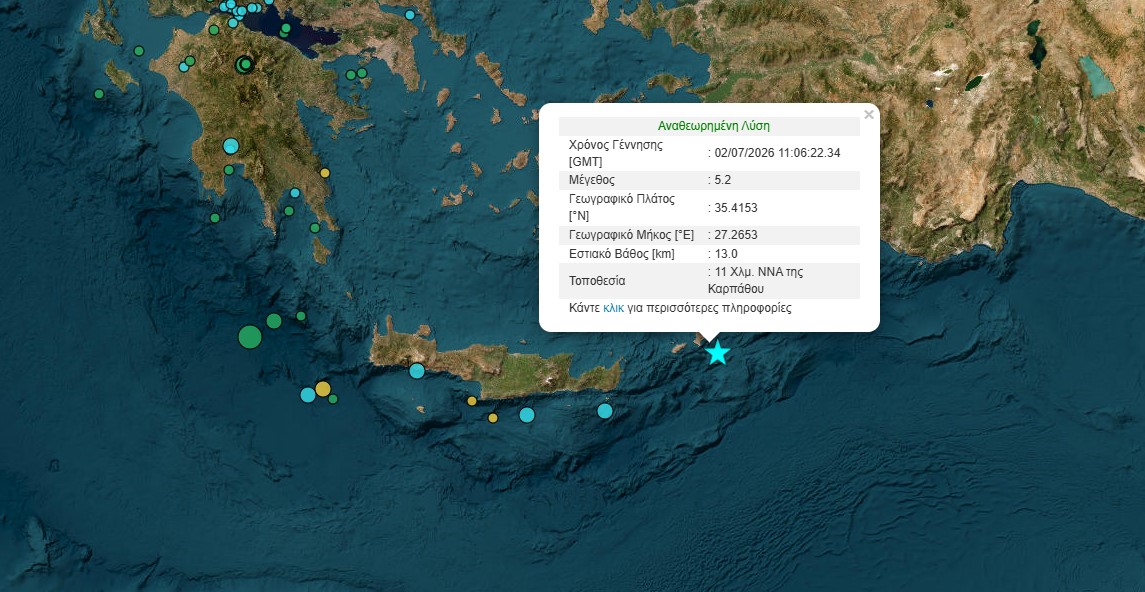Select the 'Μέγεθος' row label
The width and height of the screenshot is (1145, 592).
592,180
